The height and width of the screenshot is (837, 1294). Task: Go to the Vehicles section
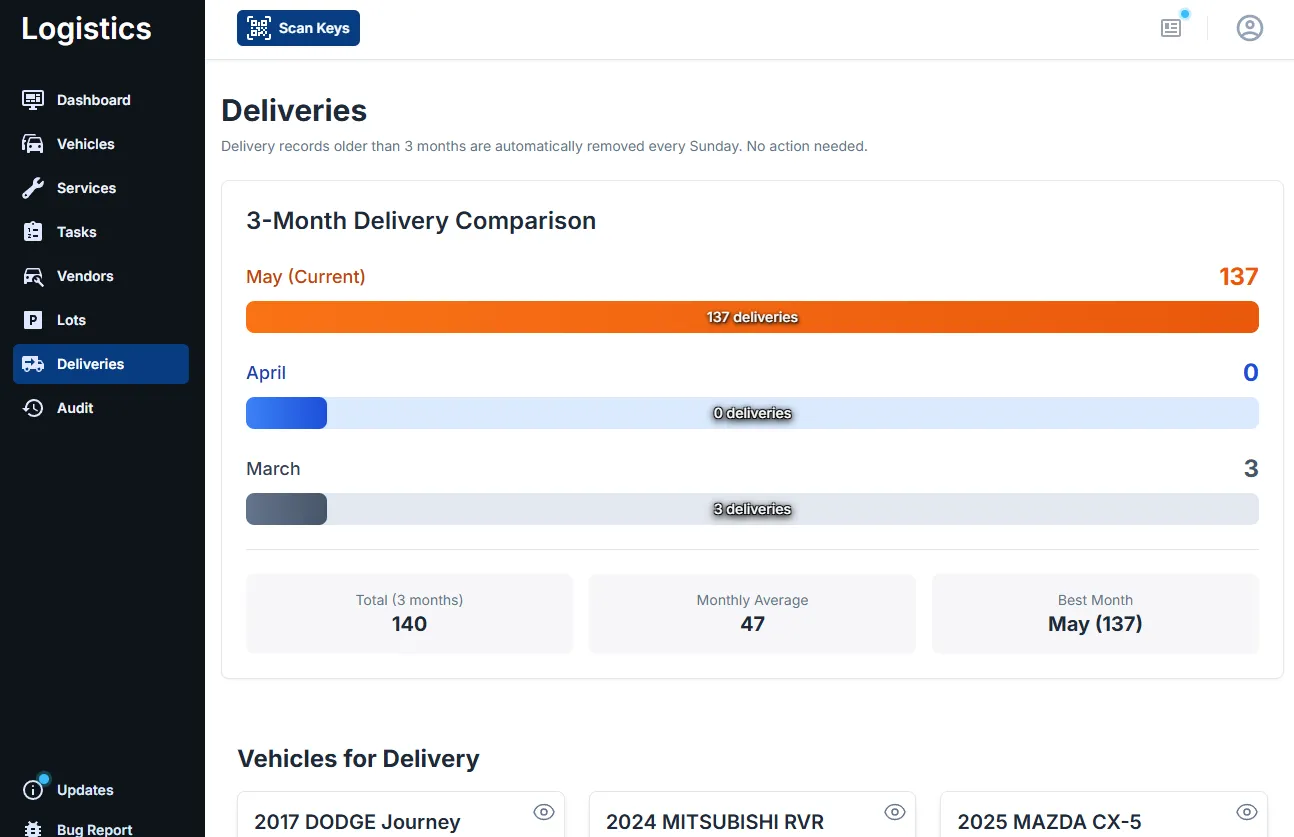[101, 144]
